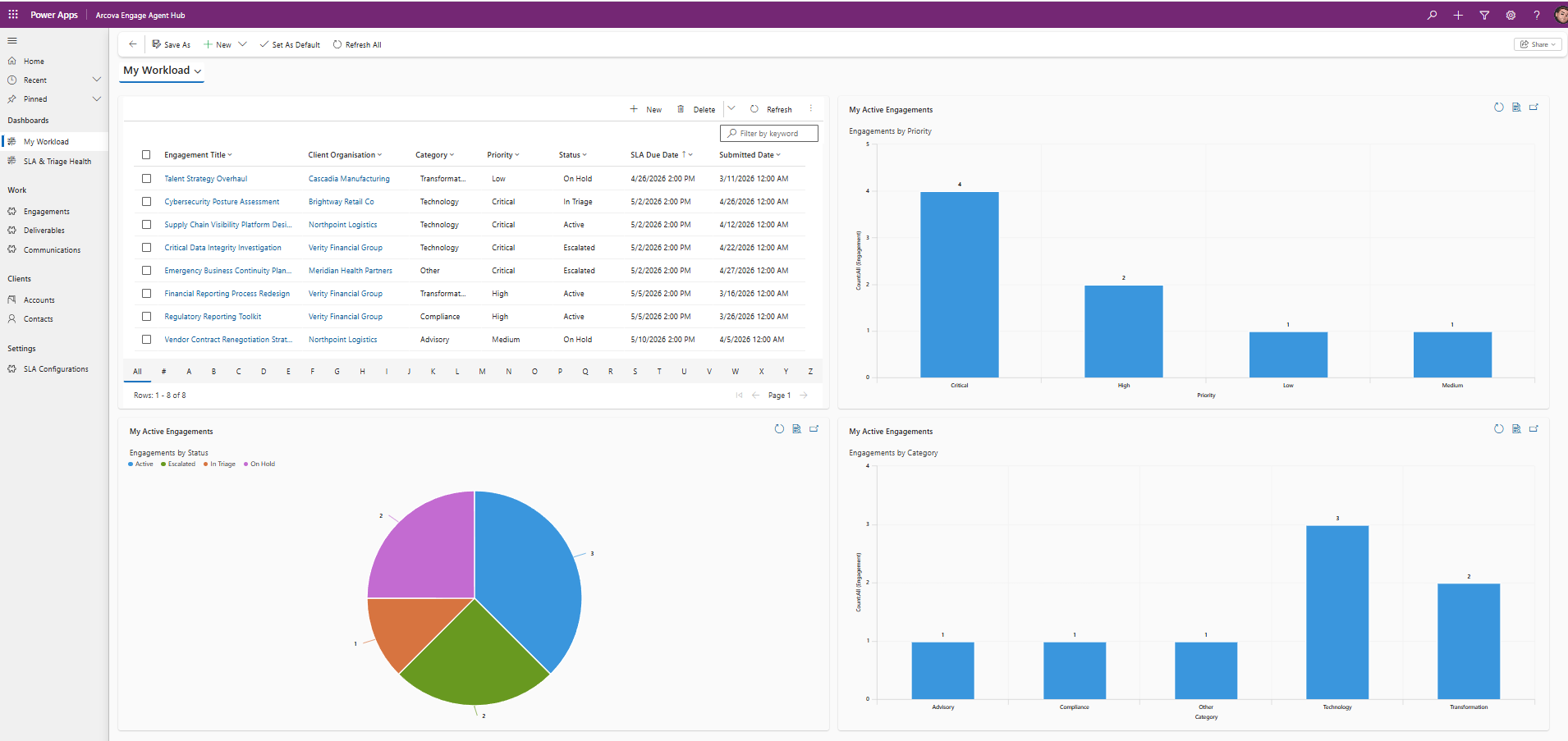Expand the Engagements by Category chart
Screen dimensions: 1568x741
1534,429
